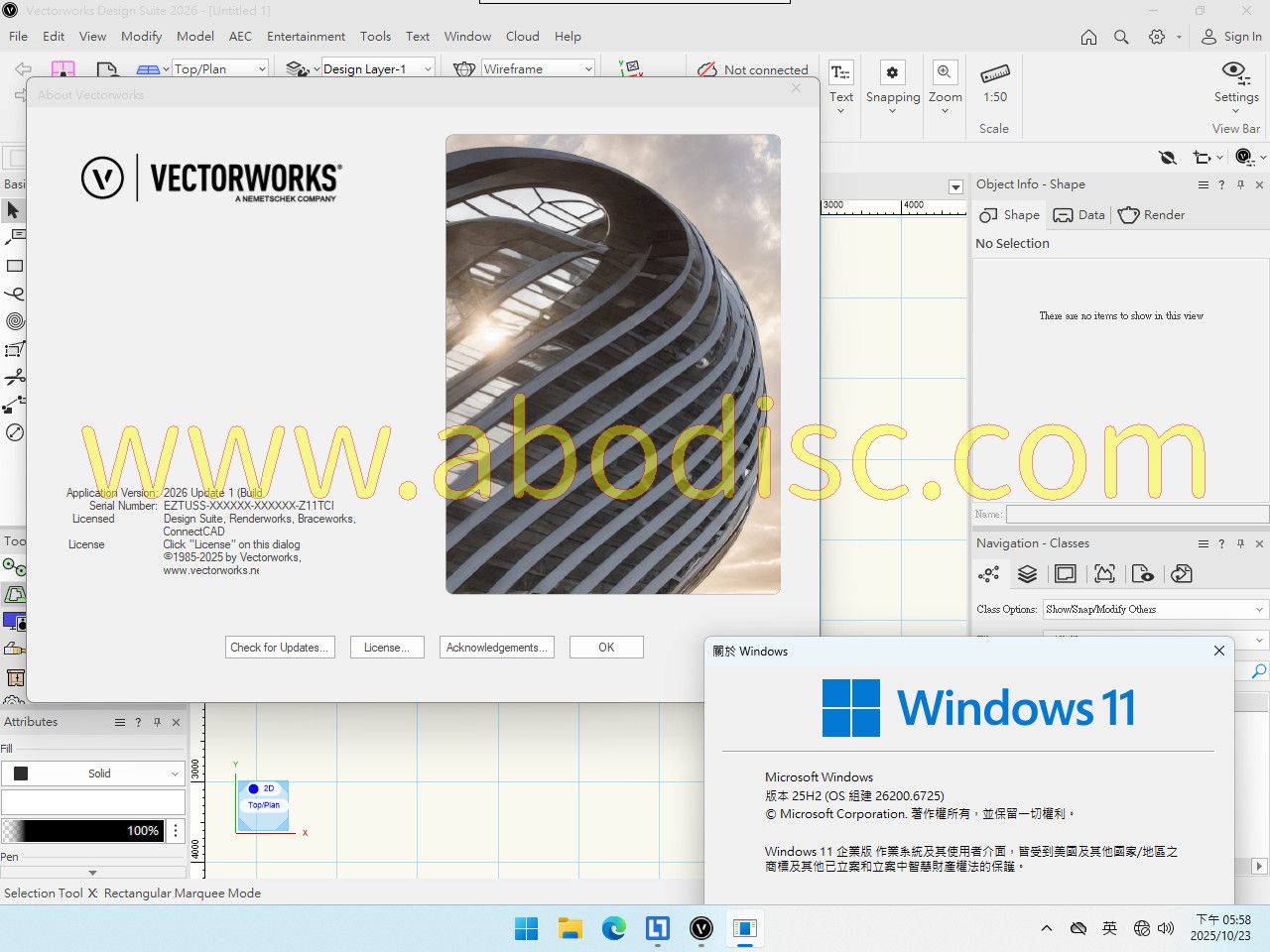
Task: Open the Class Options dropdown
Action: [1155, 609]
